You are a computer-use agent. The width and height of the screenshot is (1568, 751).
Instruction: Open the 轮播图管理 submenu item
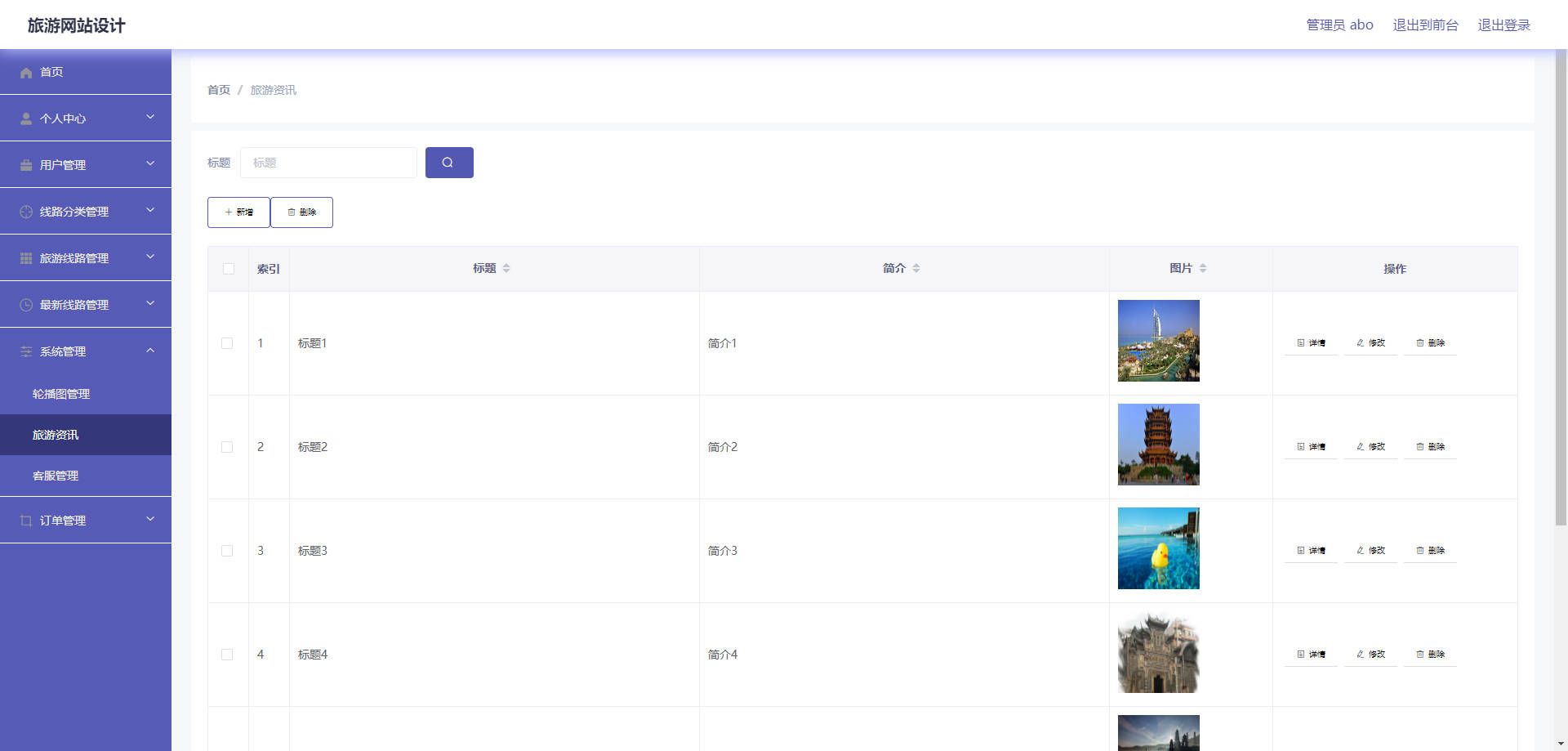coord(86,394)
